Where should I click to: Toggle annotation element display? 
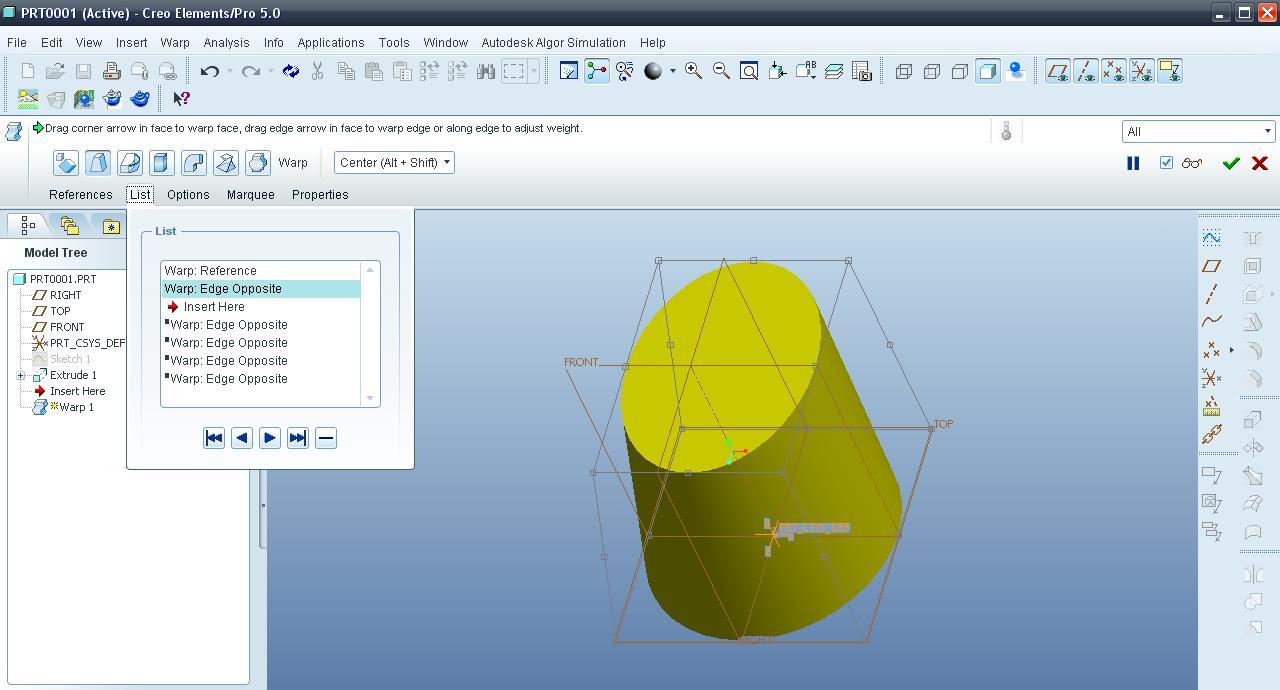1170,71
